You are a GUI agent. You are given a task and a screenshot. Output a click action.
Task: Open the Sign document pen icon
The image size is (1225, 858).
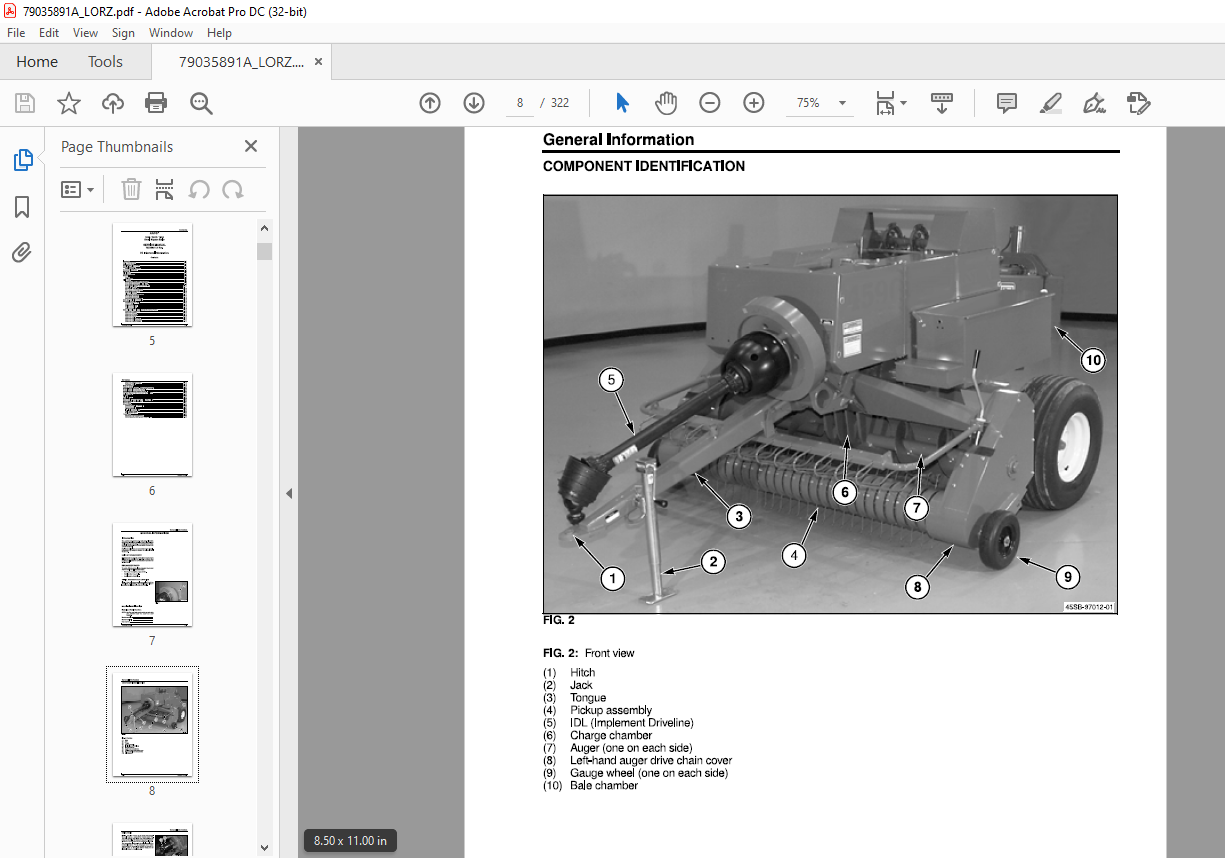click(x=1095, y=103)
